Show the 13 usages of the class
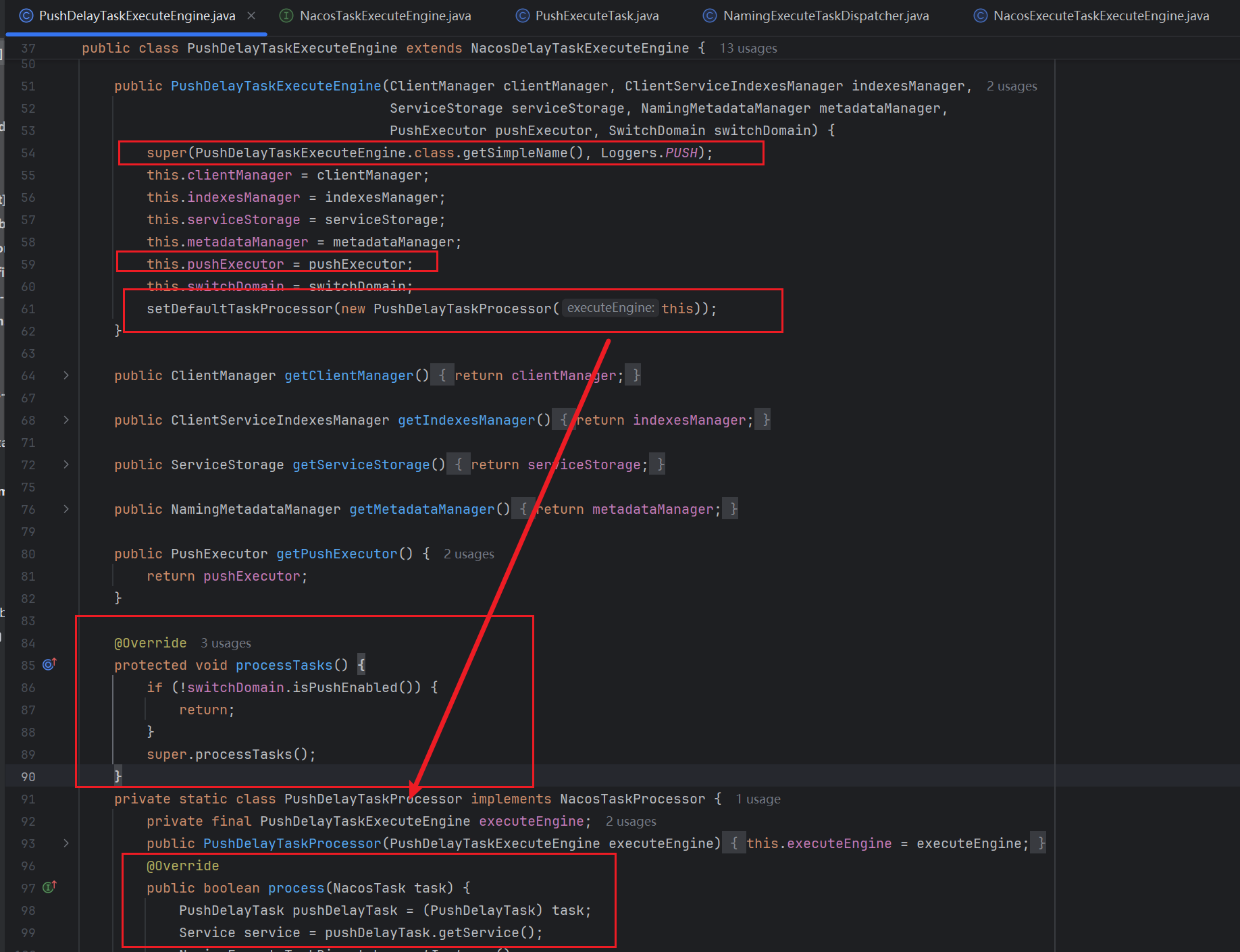 748,49
